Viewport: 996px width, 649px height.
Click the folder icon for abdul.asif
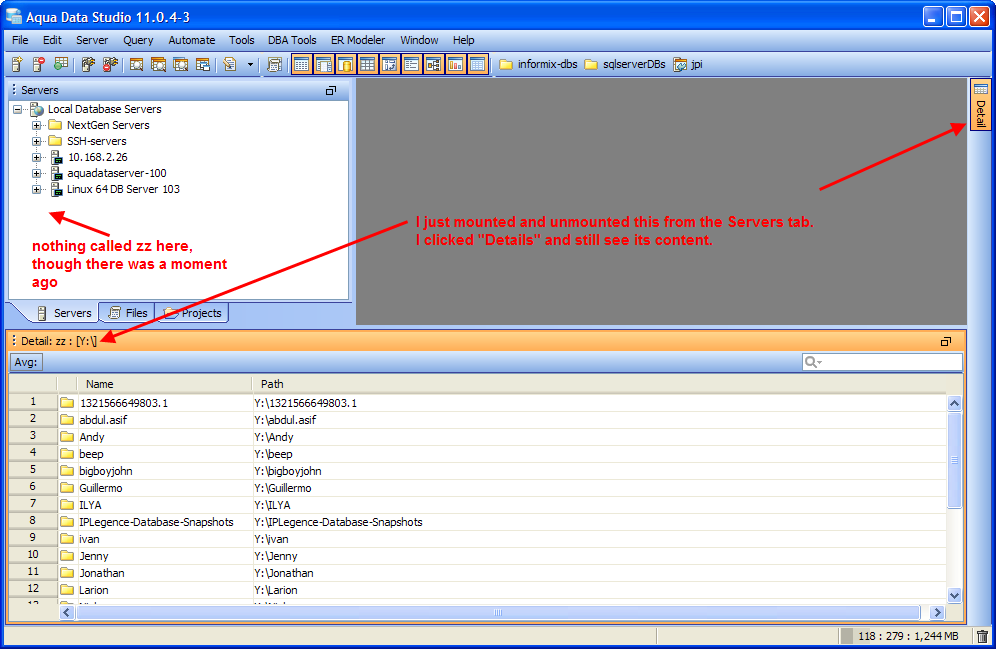tap(67, 420)
